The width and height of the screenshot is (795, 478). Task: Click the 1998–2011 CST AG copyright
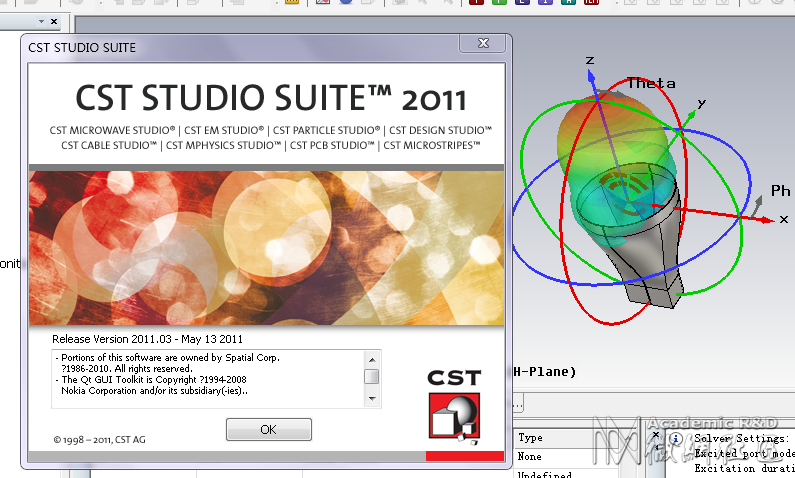pyautogui.click(x=99, y=439)
